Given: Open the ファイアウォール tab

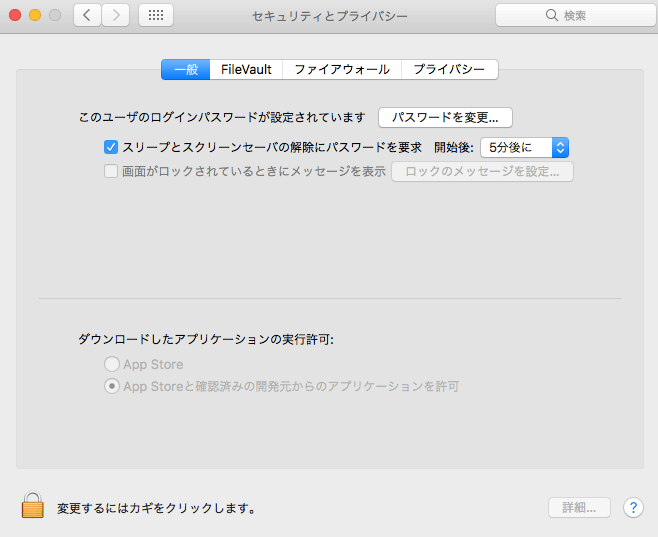Looking at the screenshot, I should [x=342, y=69].
